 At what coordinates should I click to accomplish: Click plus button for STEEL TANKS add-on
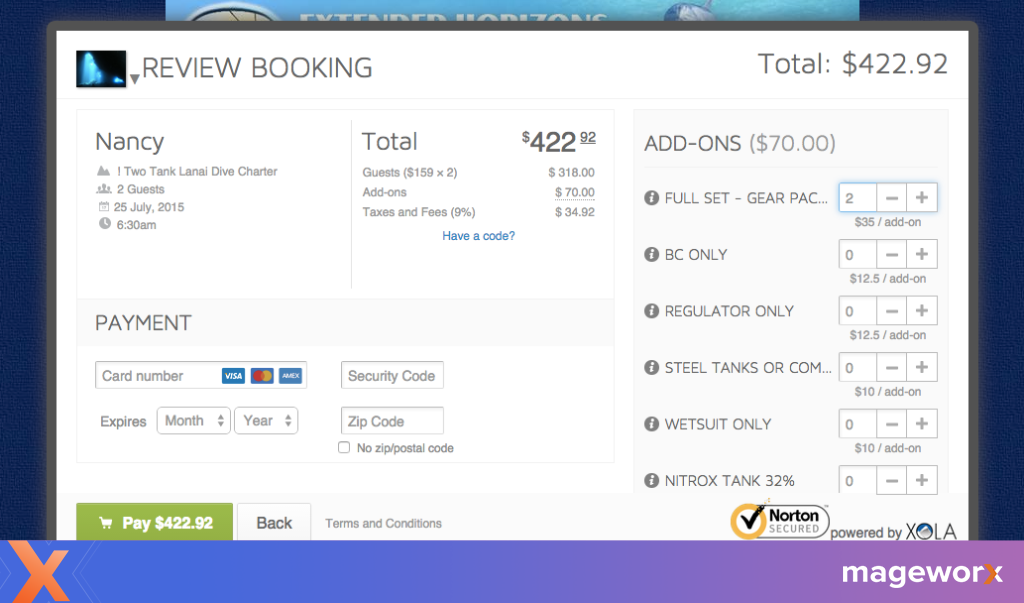[921, 367]
